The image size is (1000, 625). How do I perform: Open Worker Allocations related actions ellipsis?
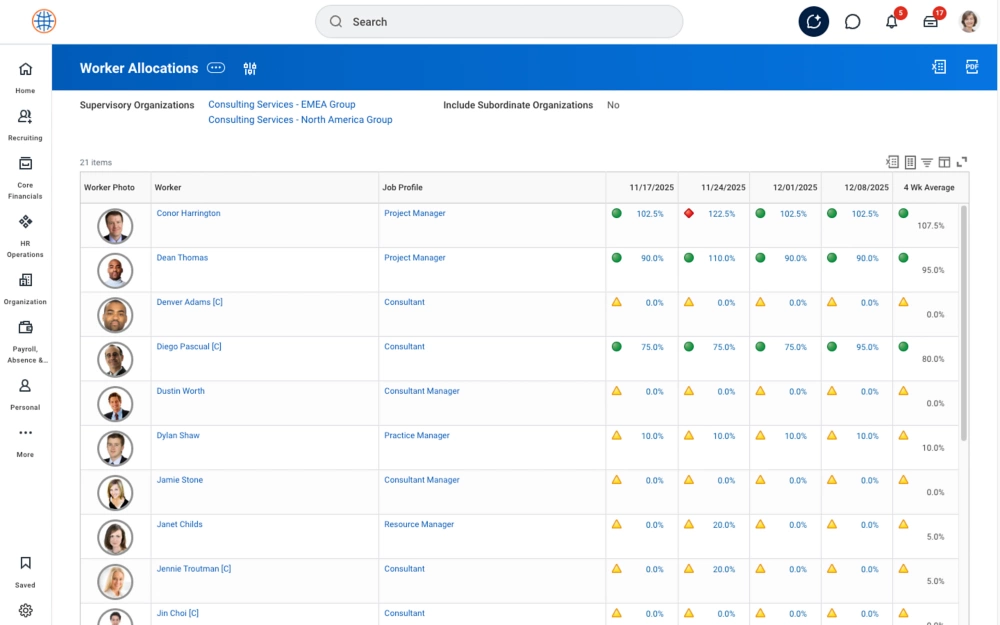tap(216, 68)
